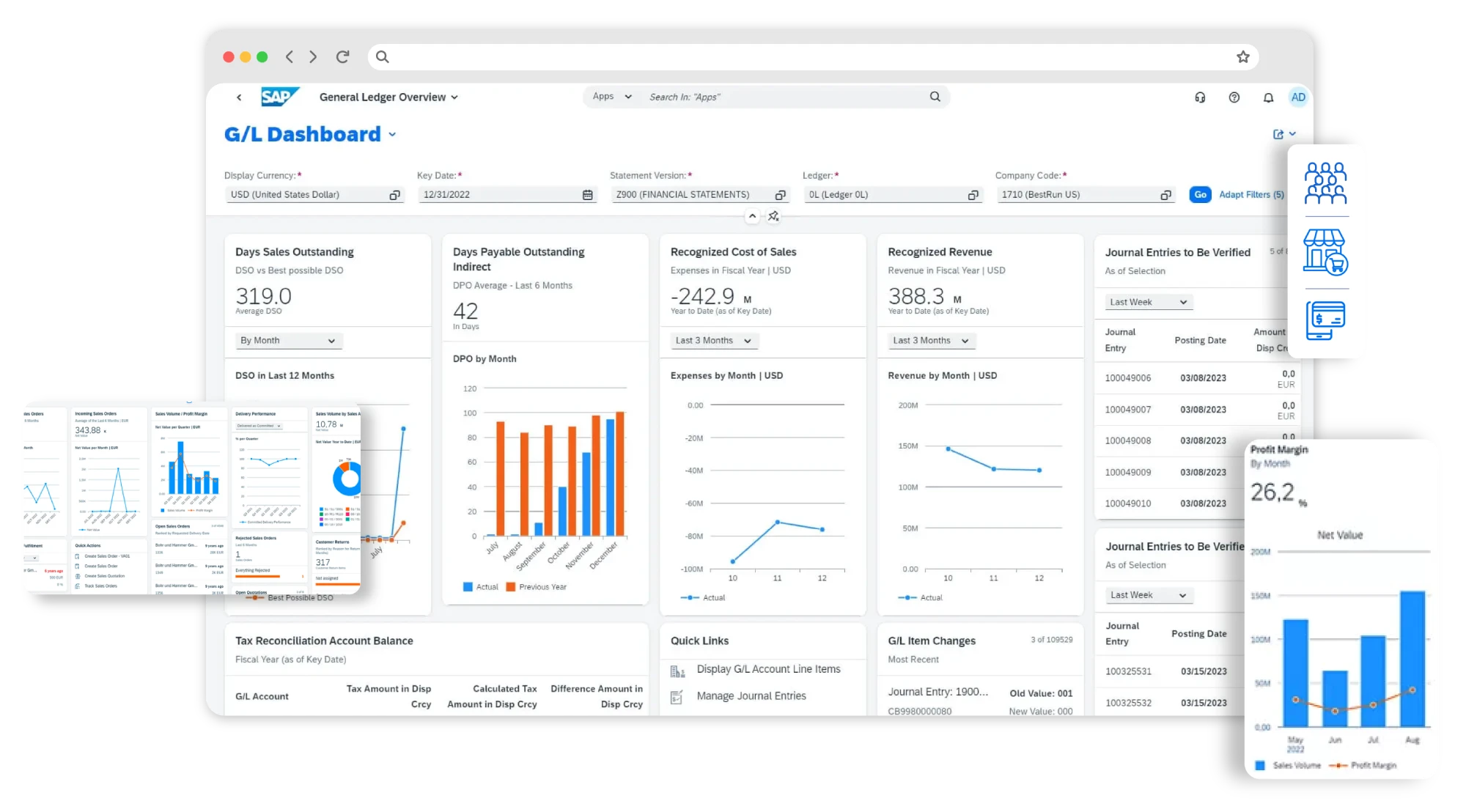Click the pin filter bar icon
The width and height of the screenshot is (1466, 812).
pos(773,216)
